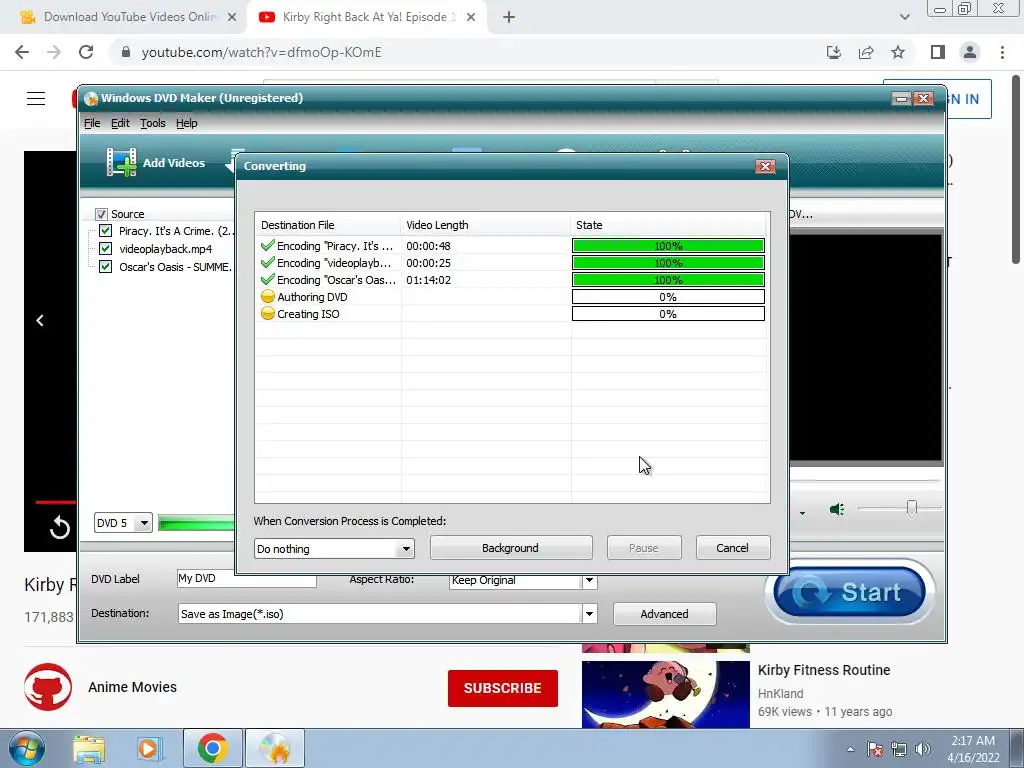The height and width of the screenshot is (768, 1024).
Task: Open Chrome tab search chevron
Action: tap(904, 17)
